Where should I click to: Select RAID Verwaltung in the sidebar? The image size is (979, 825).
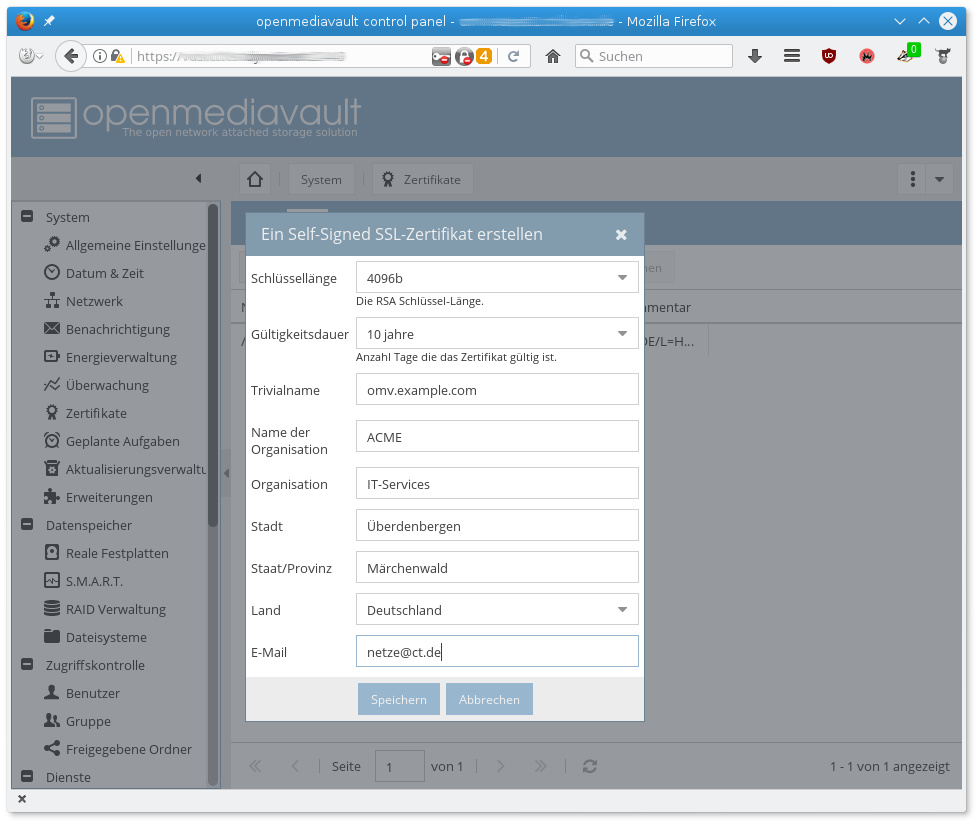coord(115,609)
